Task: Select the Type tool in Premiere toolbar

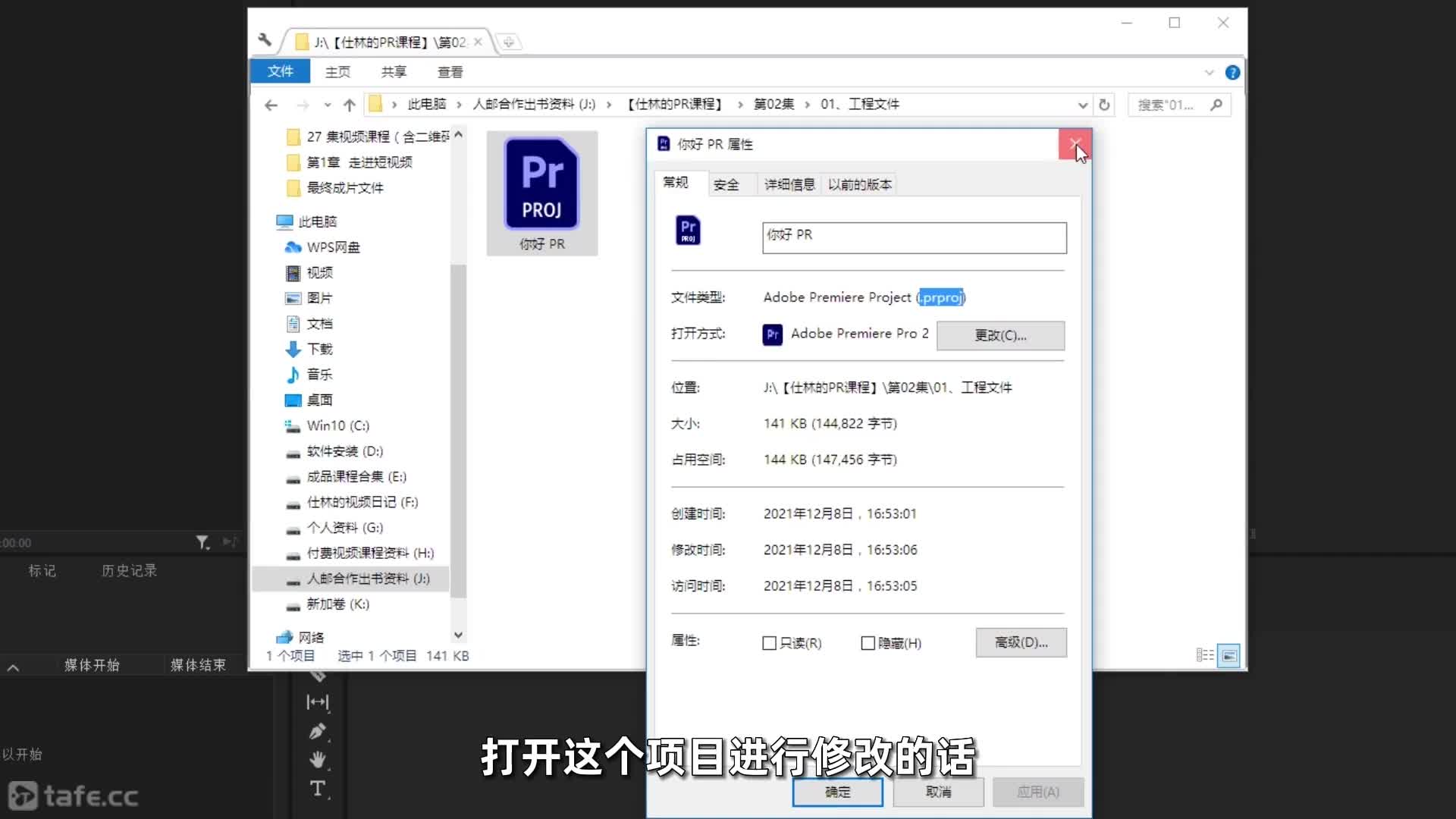Action: pos(317,789)
